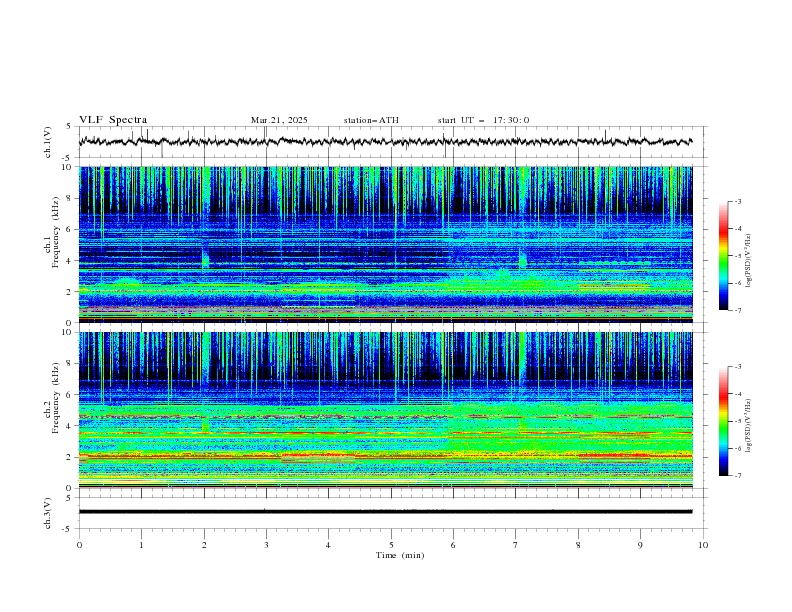The image size is (792, 612).
Task: Click the "start UT = 17:30:0" text
Action: point(483,120)
